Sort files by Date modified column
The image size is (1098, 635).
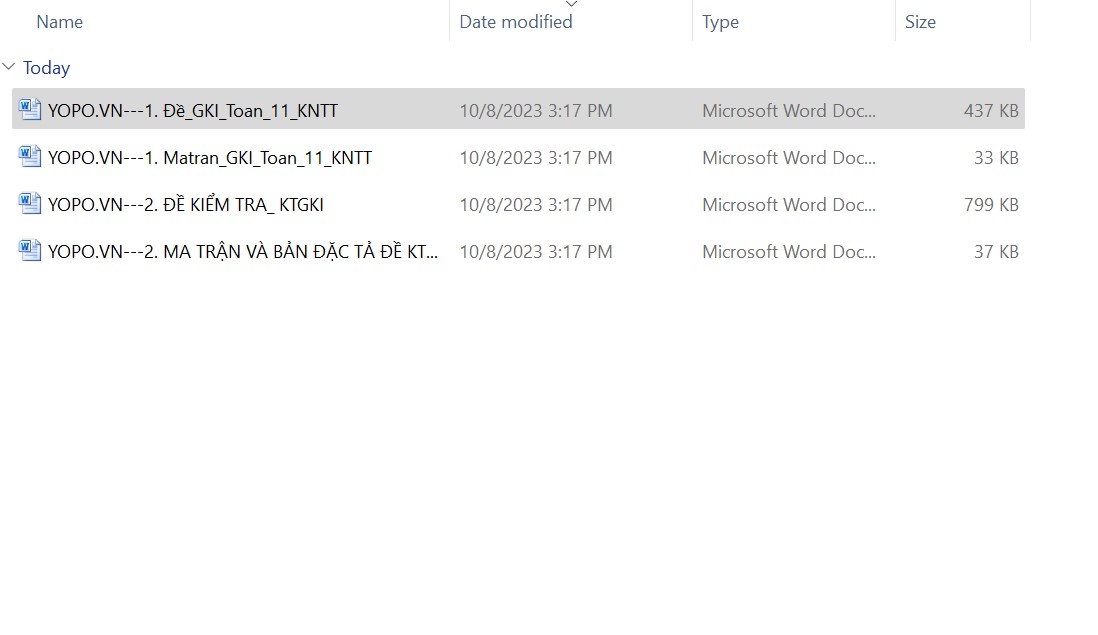(x=516, y=22)
